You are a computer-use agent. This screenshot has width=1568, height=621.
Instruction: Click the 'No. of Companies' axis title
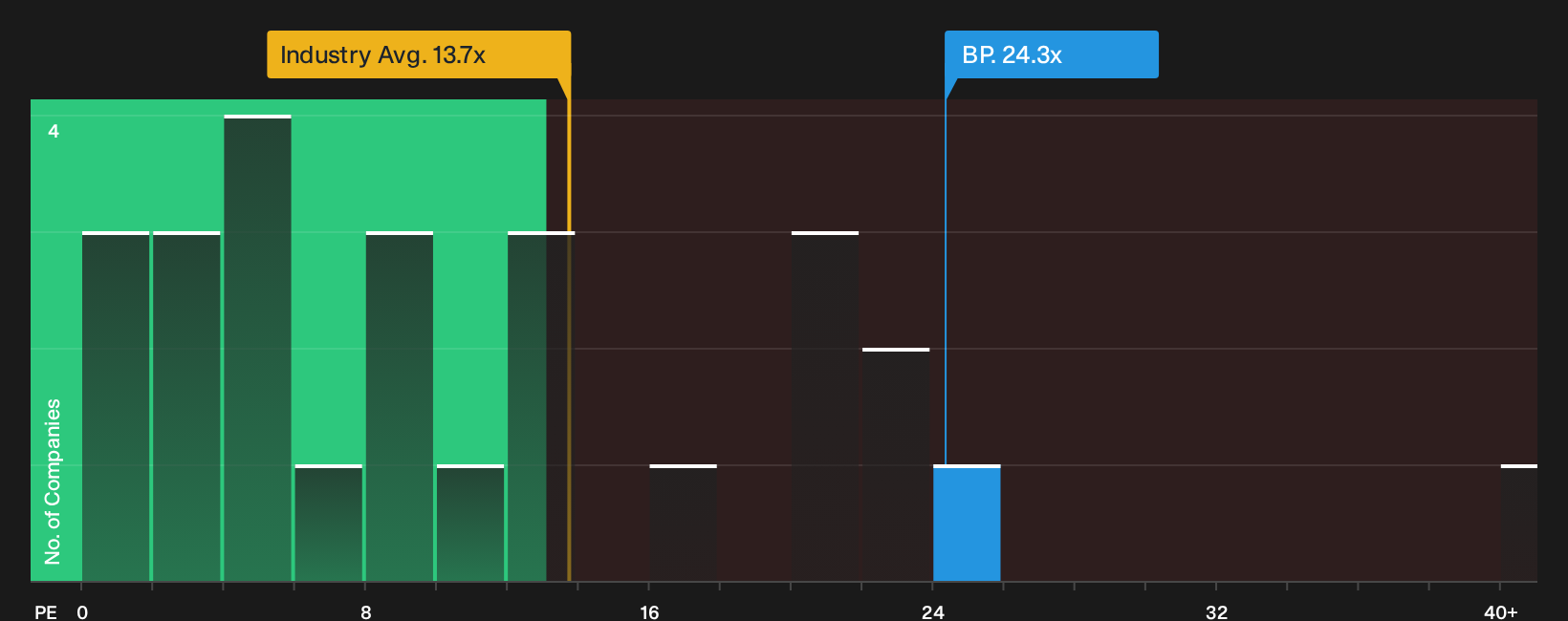coord(53,482)
